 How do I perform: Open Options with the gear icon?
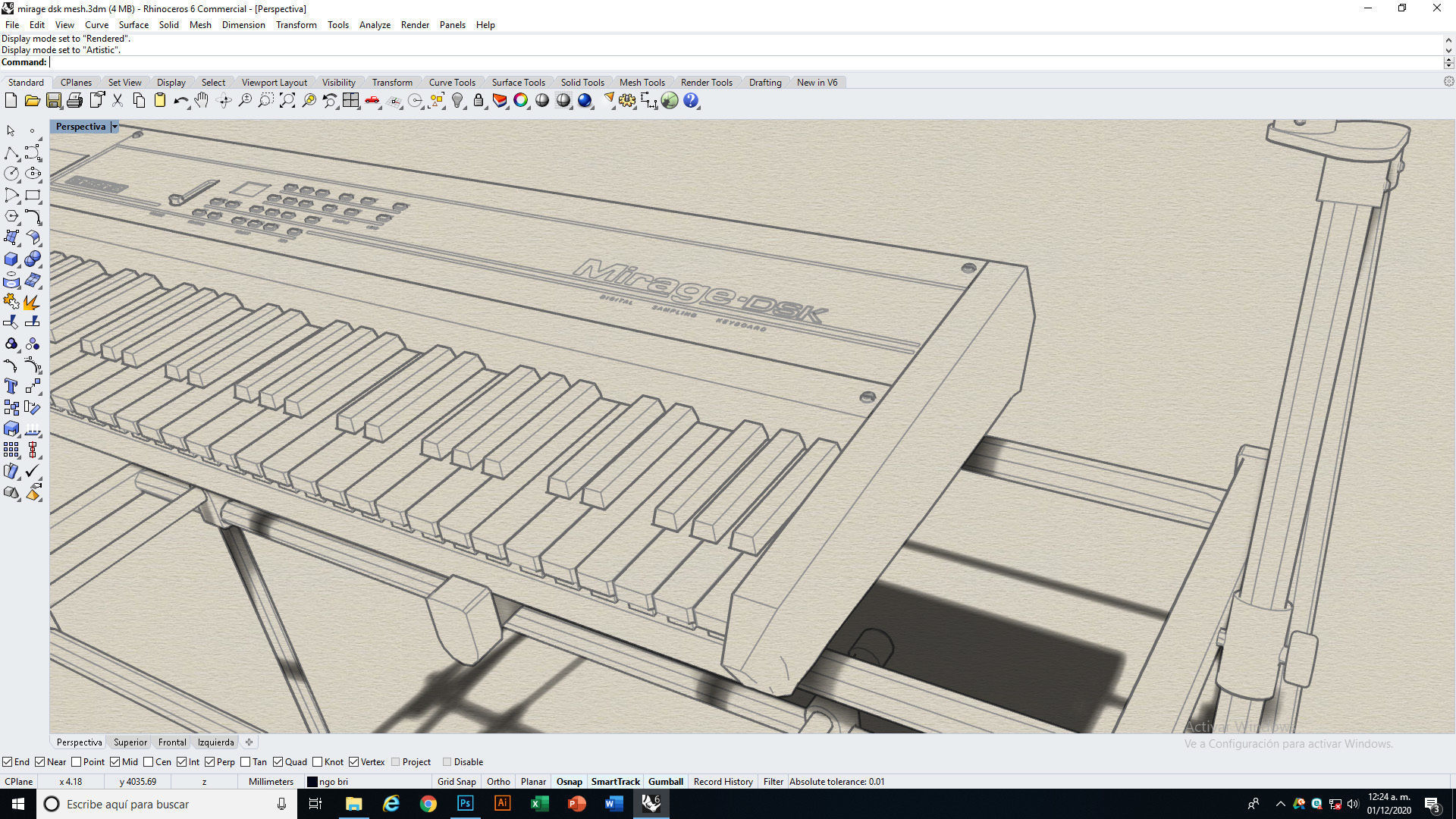pyautogui.click(x=627, y=100)
